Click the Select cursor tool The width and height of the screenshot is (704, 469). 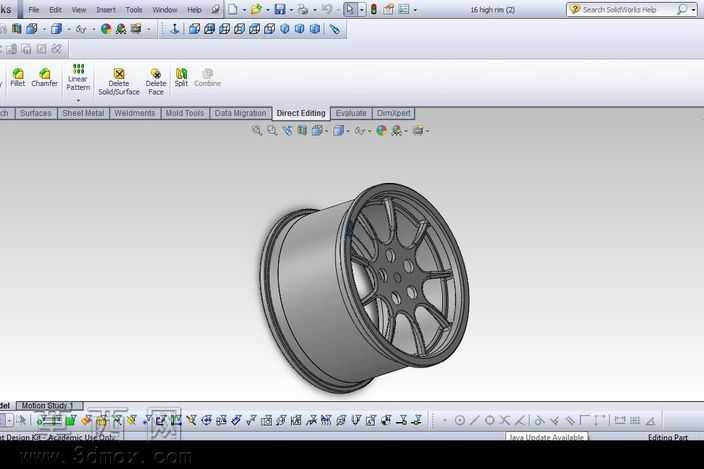click(350, 9)
